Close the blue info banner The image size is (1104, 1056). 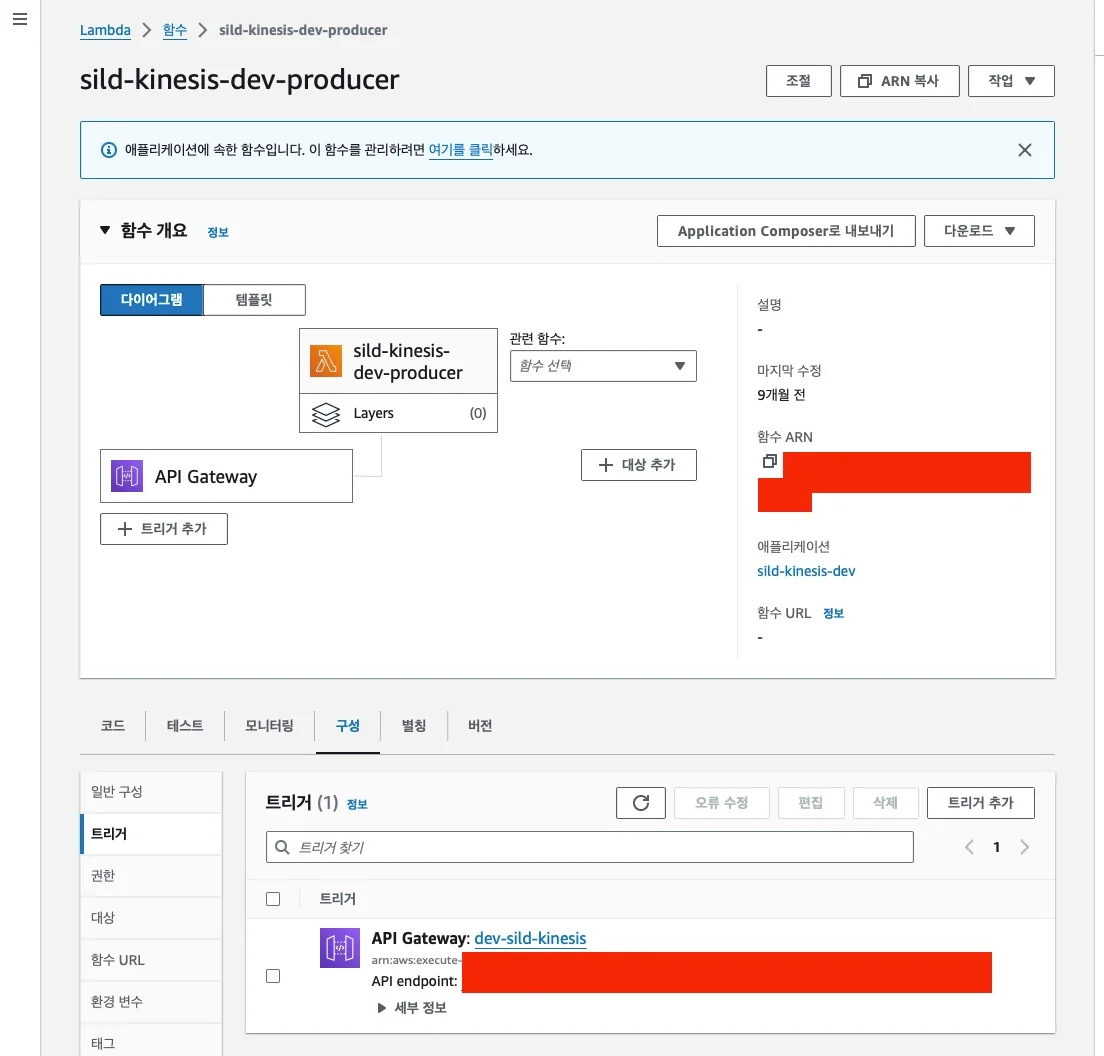1024,150
